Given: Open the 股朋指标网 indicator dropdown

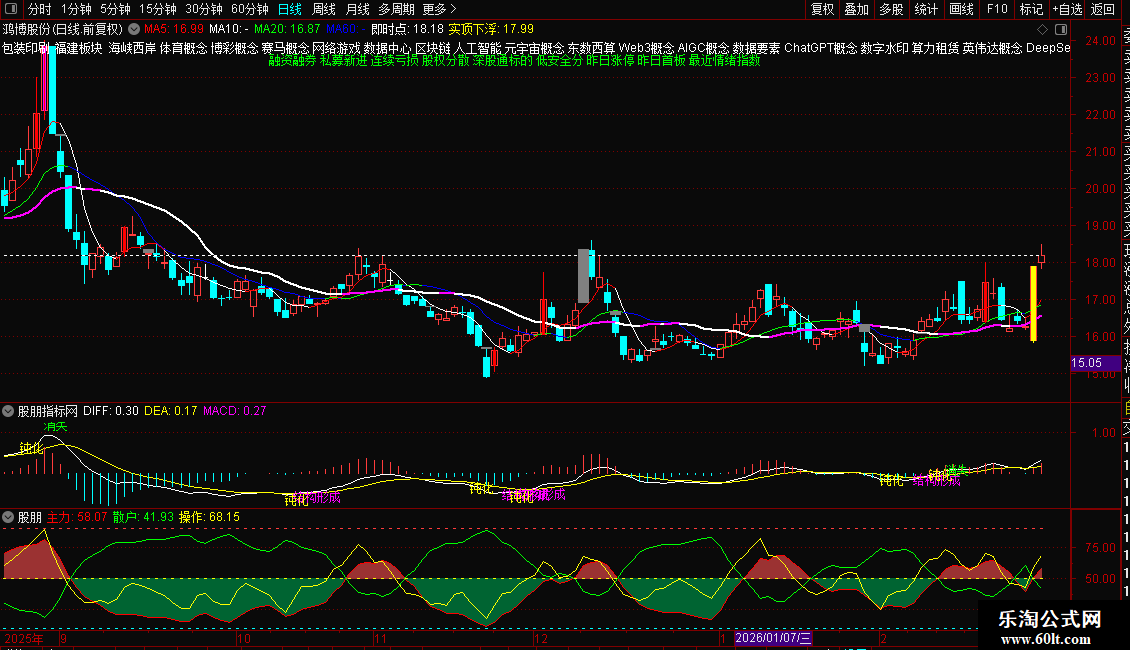Looking at the screenshot, I should tap(9, 410).
